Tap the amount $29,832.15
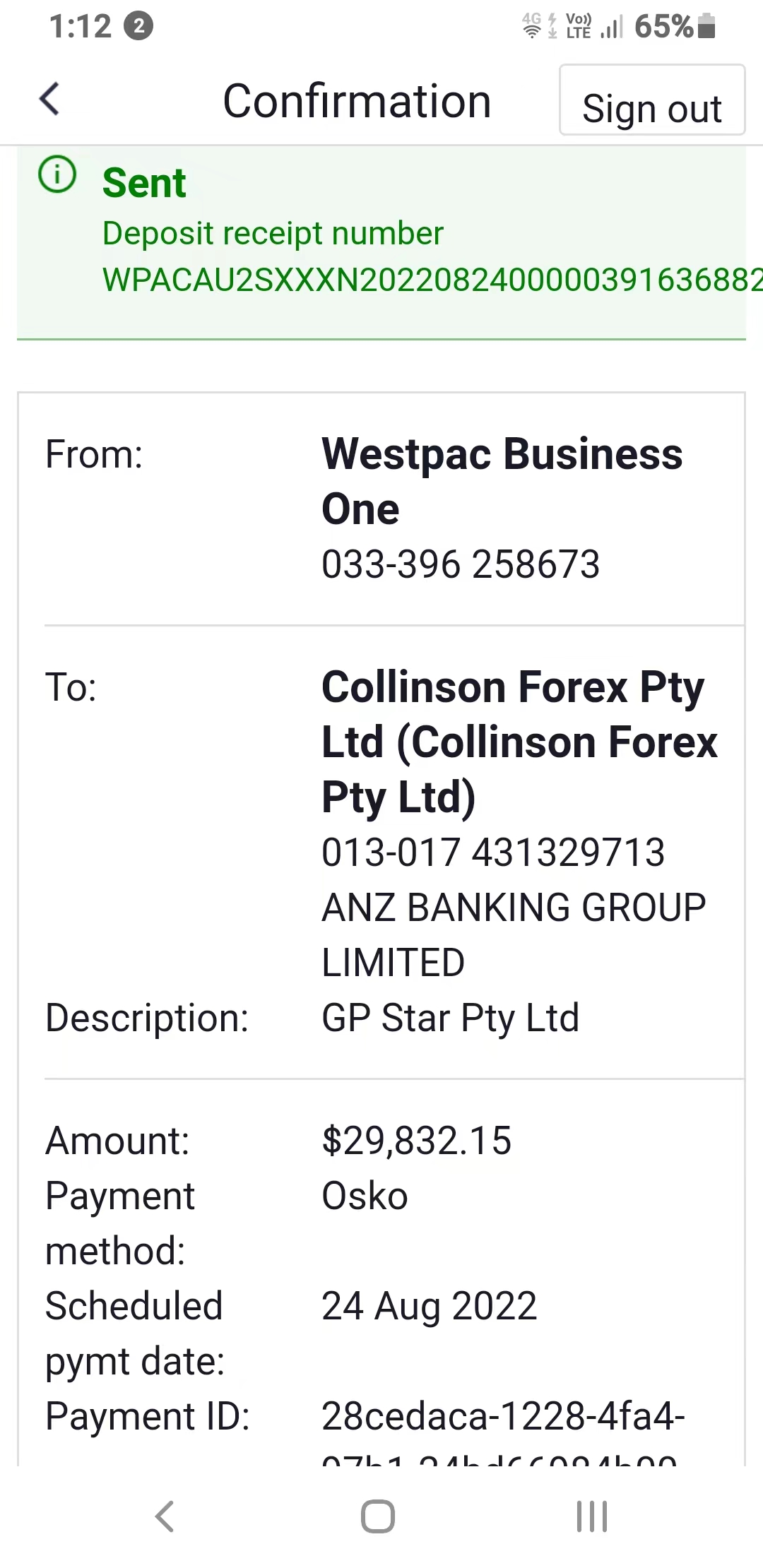Viewport: 763px width, 1568px height. (416, 1141)
